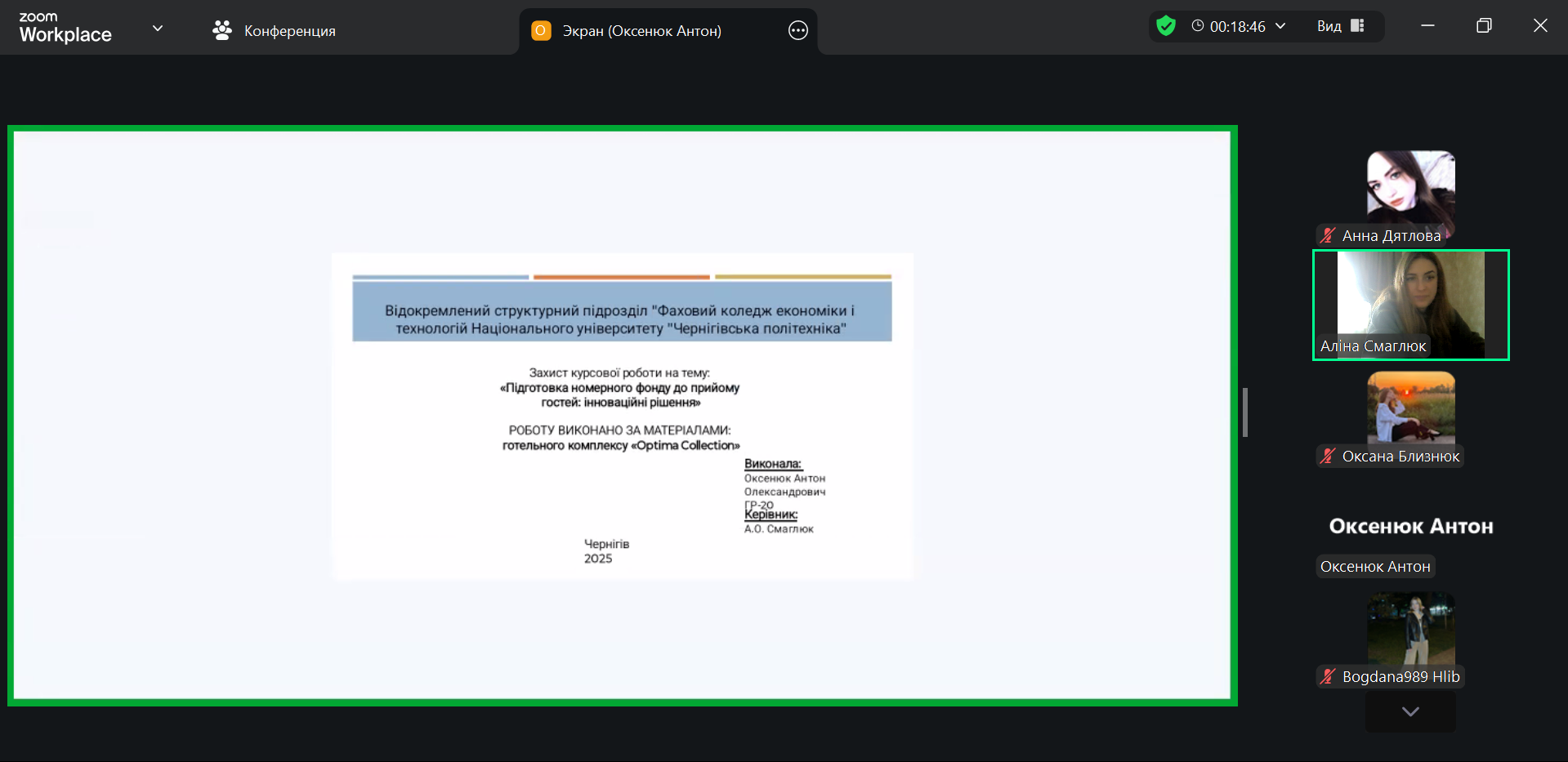This screenshot has height=762, width=1568.
Task: Open the meeting timer 00:18:46 dropdown
Action: click(1280, 26)
